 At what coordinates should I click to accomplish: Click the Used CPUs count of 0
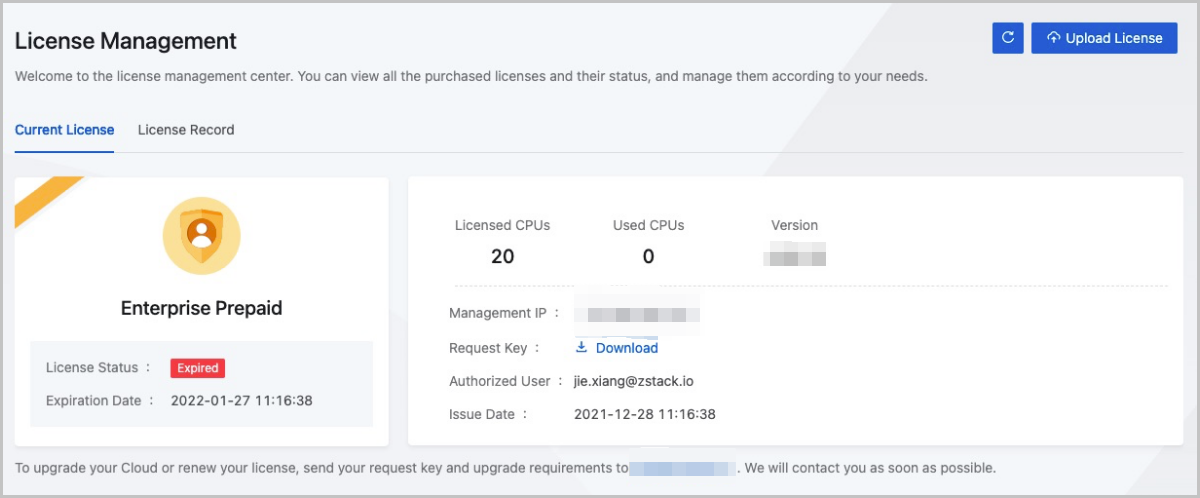coord(648,257)
